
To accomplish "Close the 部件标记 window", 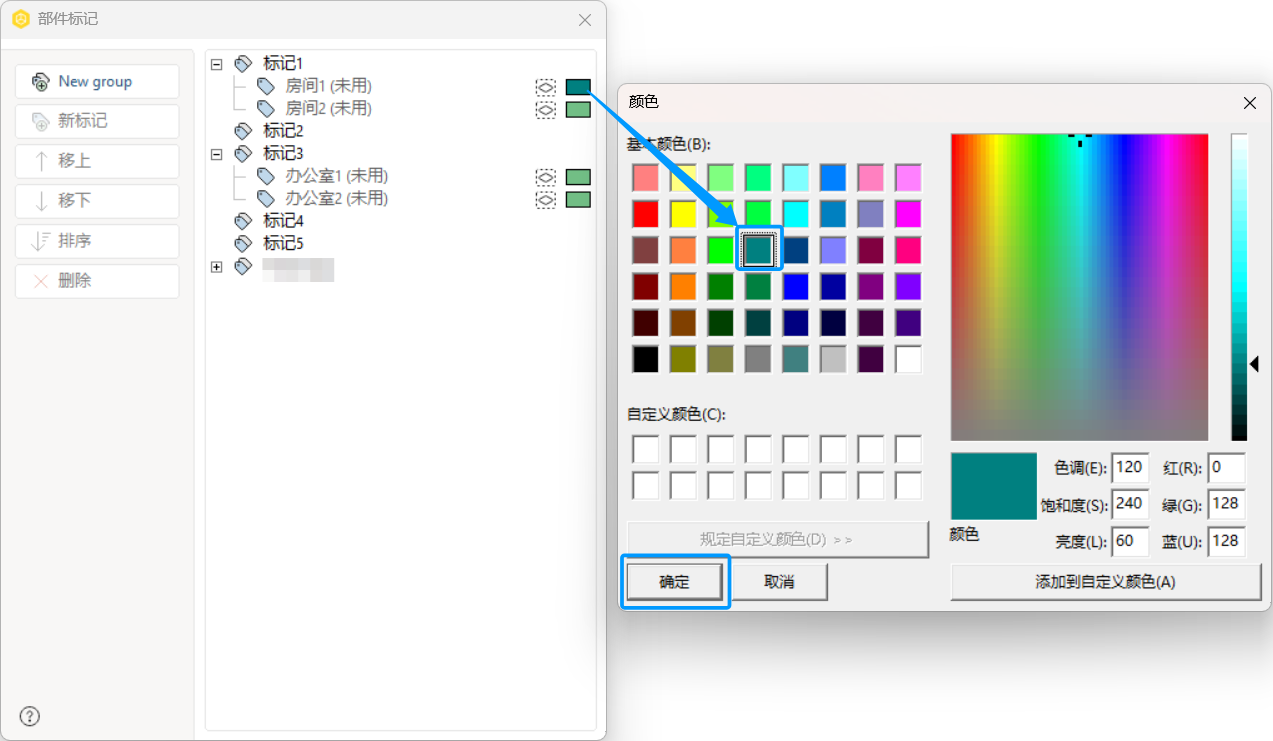I will [x=585, y=20].
